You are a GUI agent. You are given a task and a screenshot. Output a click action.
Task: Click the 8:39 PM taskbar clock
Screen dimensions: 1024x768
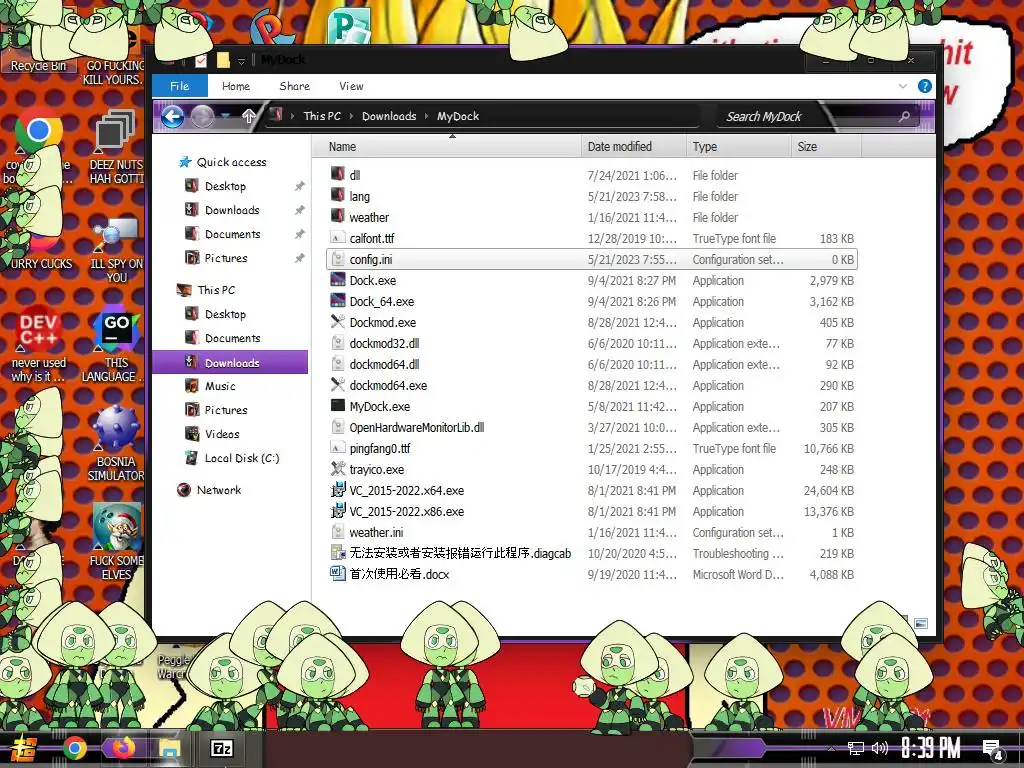pyautogui.click(x=931, y=748)
